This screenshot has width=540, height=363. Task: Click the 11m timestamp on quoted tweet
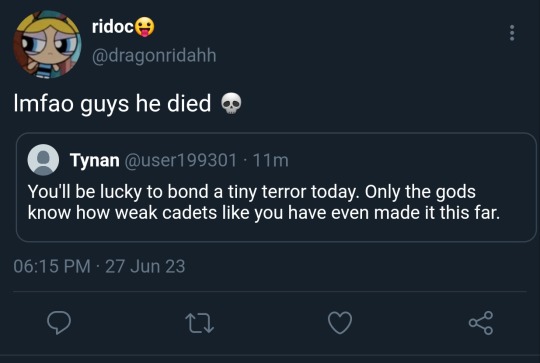pyautogui.click(x=271, y=160)
